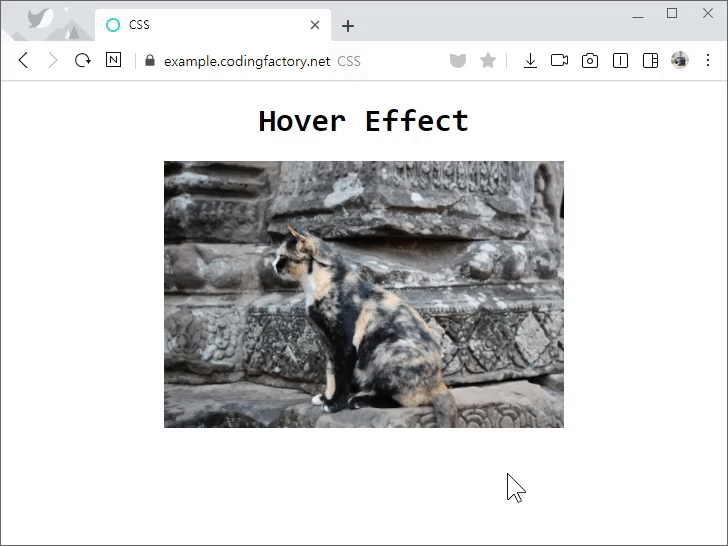Go back to the previous page
728x546 pixels.
[23, 60]
